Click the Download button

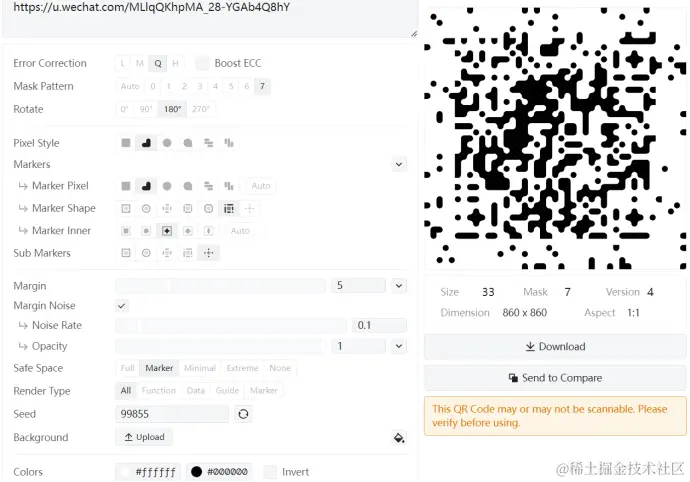click(555, 346)
